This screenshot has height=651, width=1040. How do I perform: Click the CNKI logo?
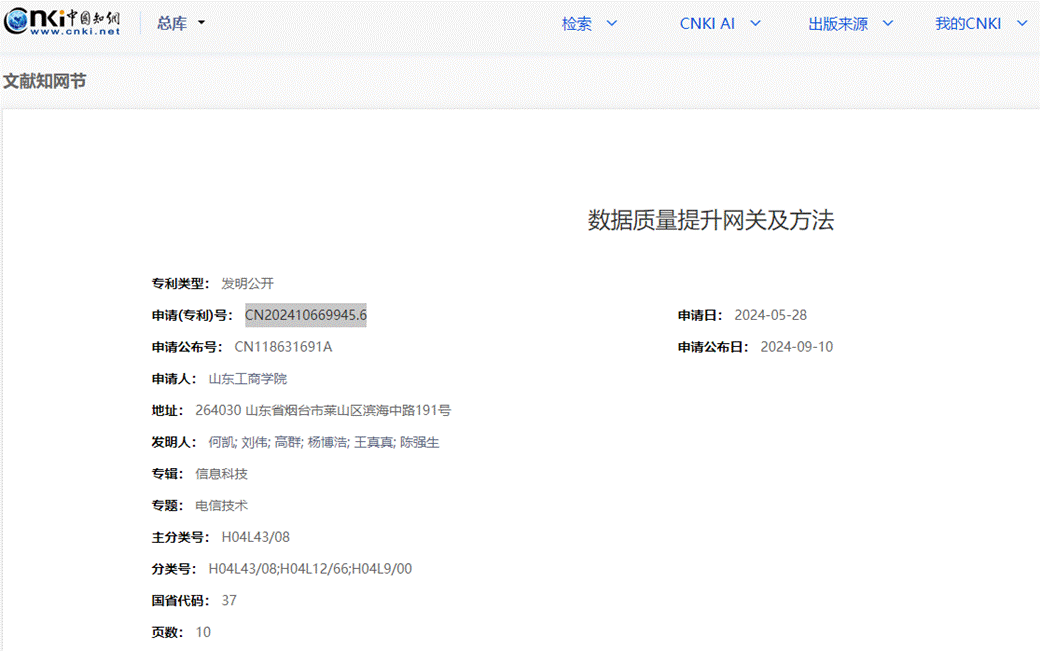[x=62, y=23]
